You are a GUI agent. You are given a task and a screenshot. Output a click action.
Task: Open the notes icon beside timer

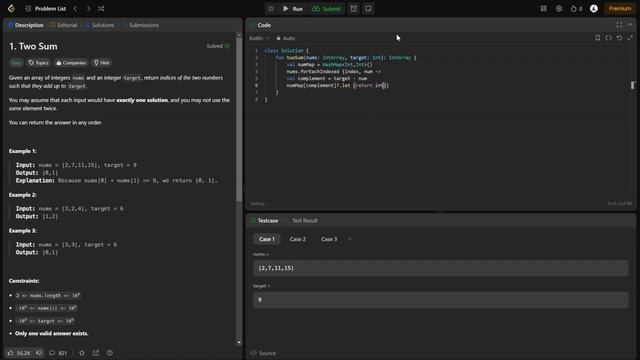pyautogui.click(x=368, y=9)
